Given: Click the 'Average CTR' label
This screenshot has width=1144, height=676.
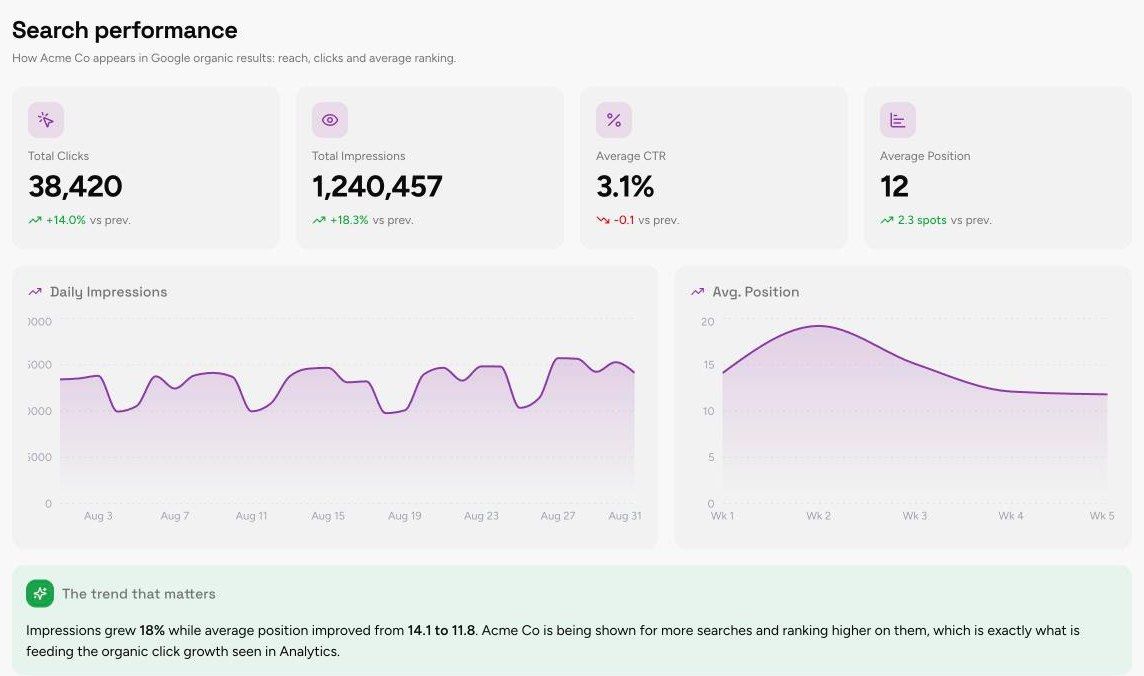Looking at the screenshot, I should coord(631,156).
